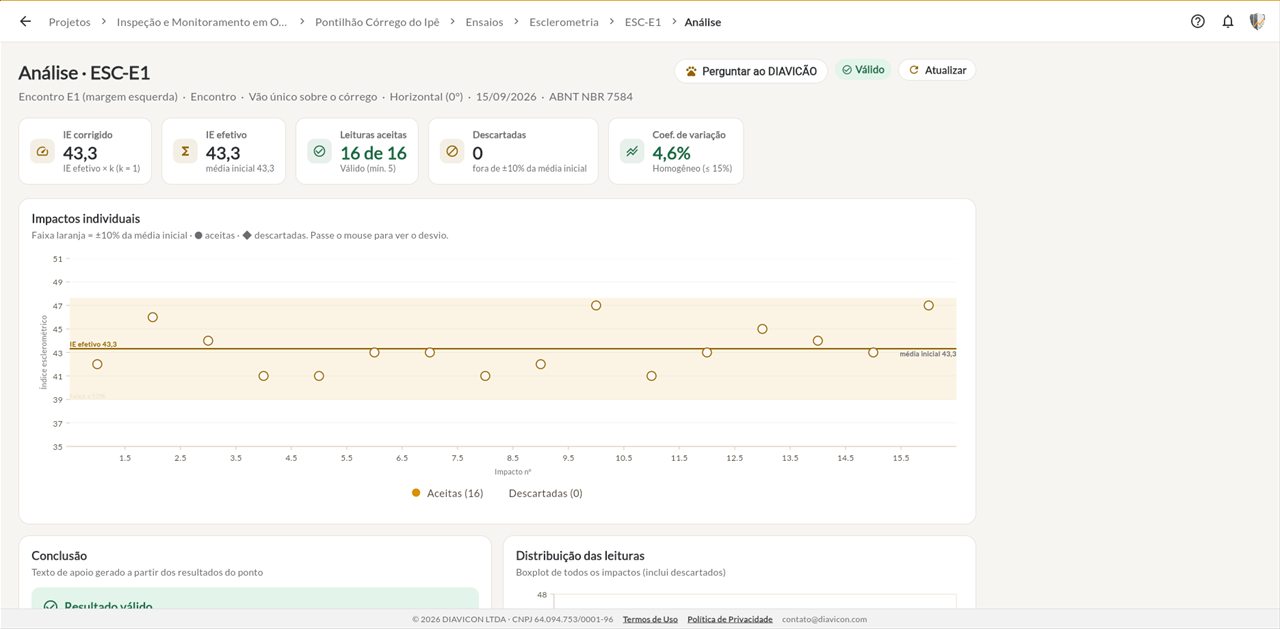Click contato@diavicon.com email
This screenshot has width=1280, height=629.
824,619
